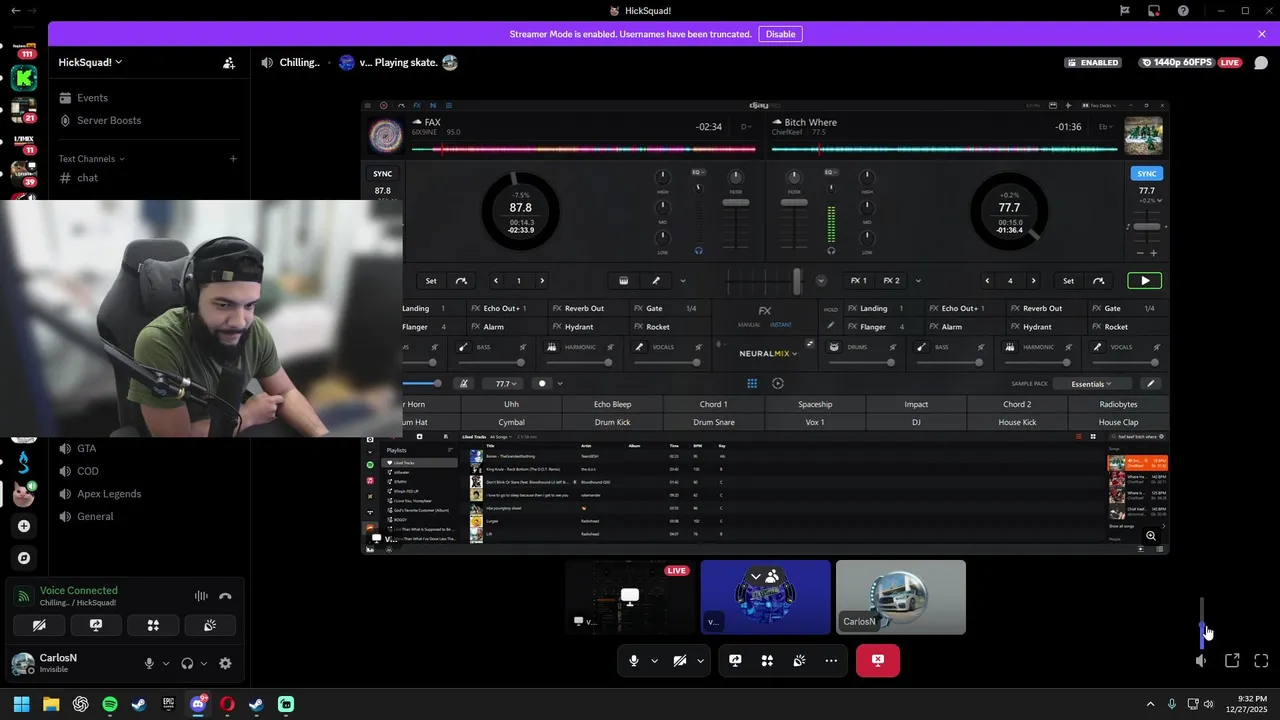Open soundboard icon in stream control bar

pos(799,661)
